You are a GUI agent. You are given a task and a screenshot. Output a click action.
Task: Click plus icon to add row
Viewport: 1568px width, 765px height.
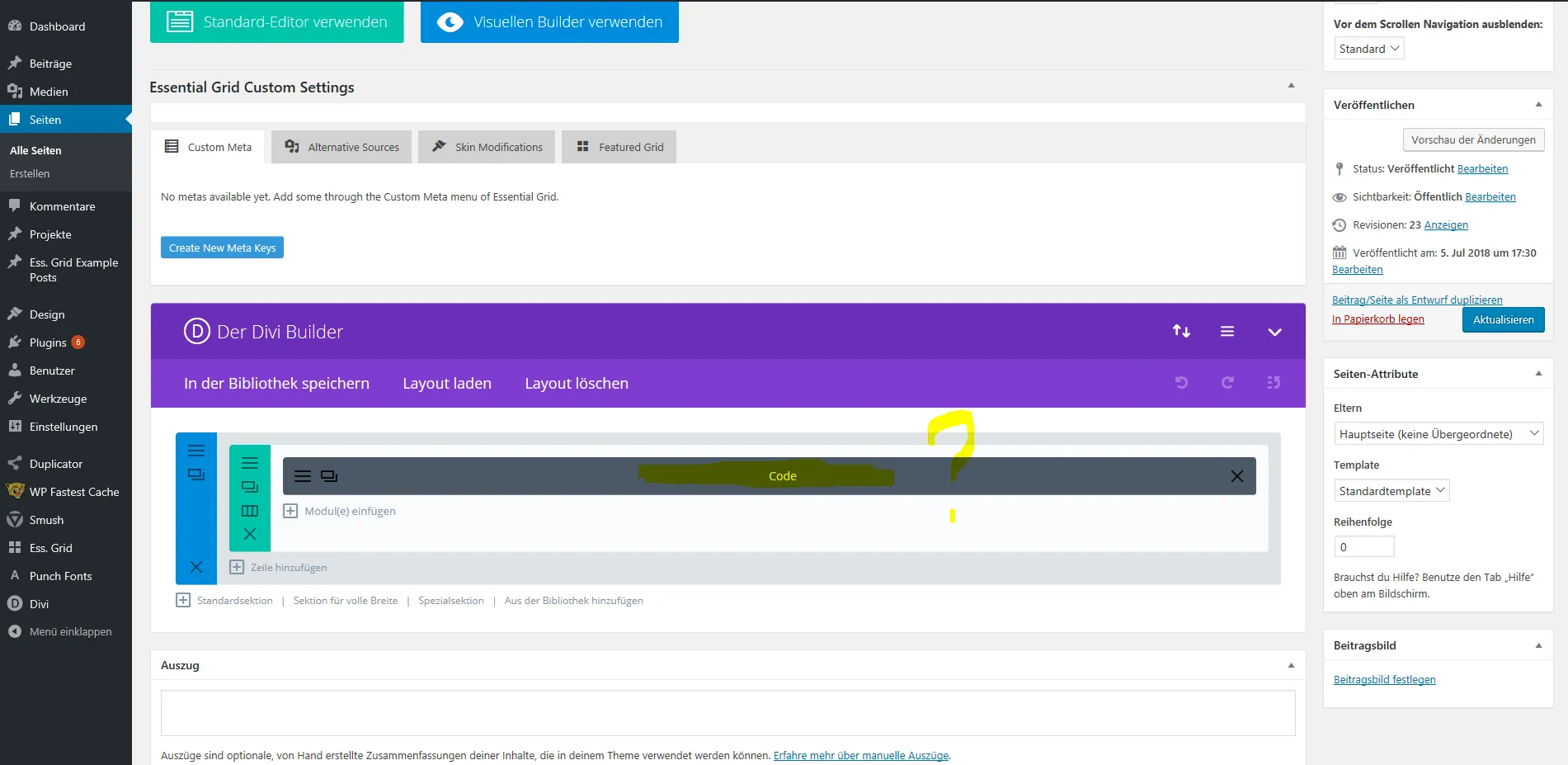click(237, 567)
